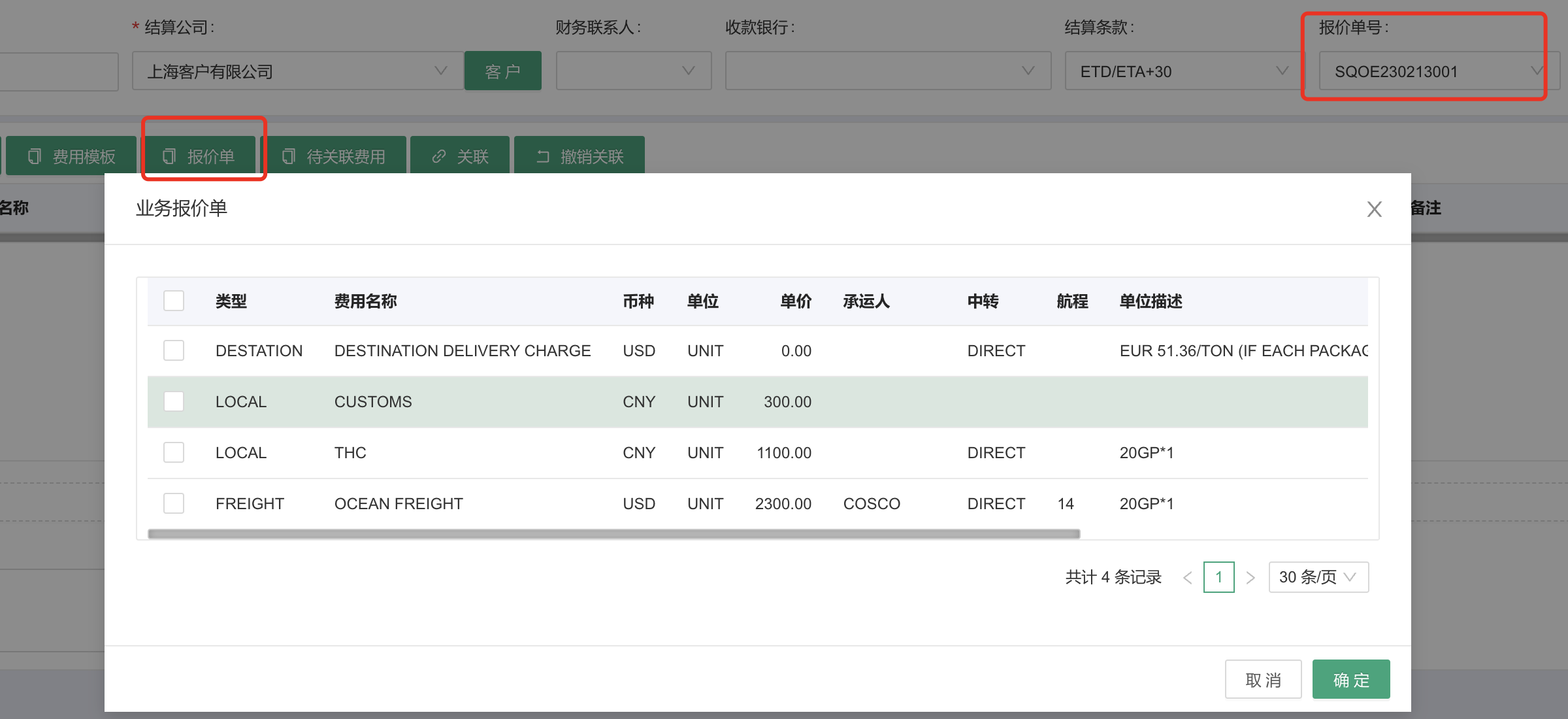The height and width of the screenshot is (719, 1568).
Task: Click the 单价 column header
Action: pos(796,301)
